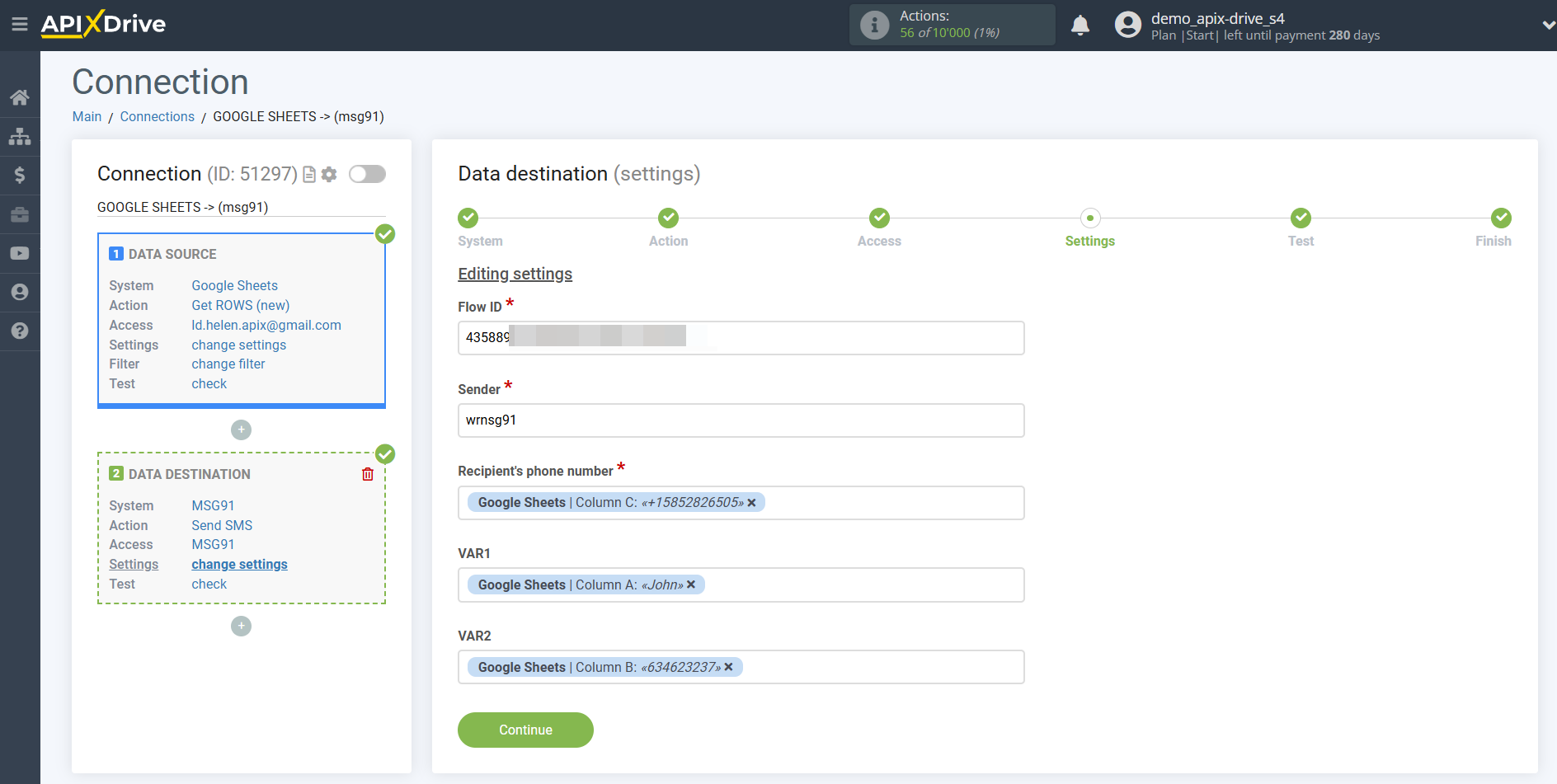Click the demo_apix-drive_s4 username

pyautogui.click(x=1217, y=18)
